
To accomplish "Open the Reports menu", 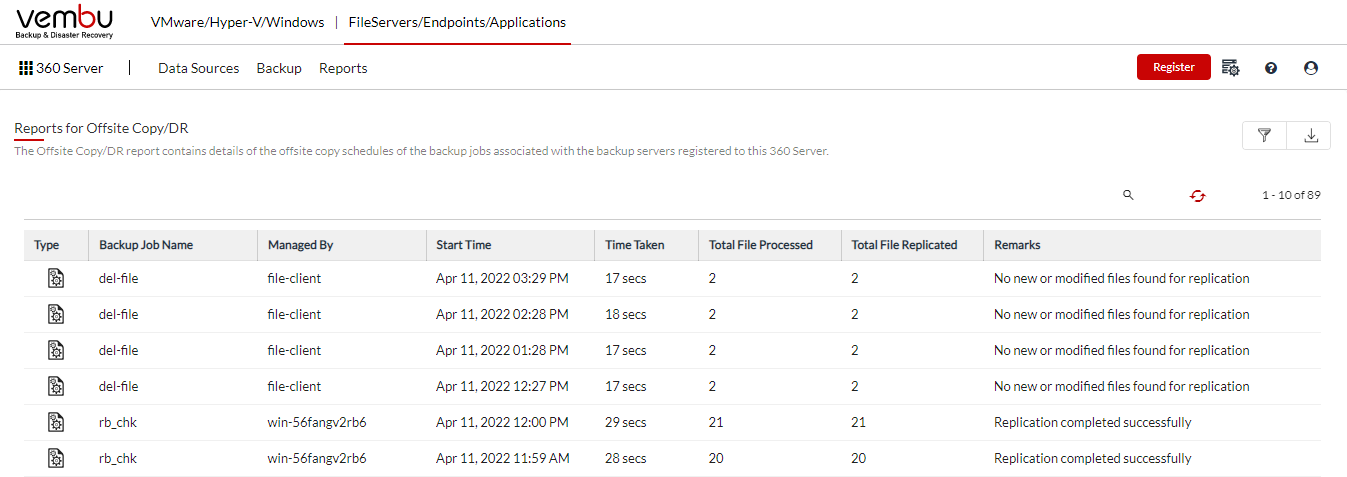I will tap(343, 68).
